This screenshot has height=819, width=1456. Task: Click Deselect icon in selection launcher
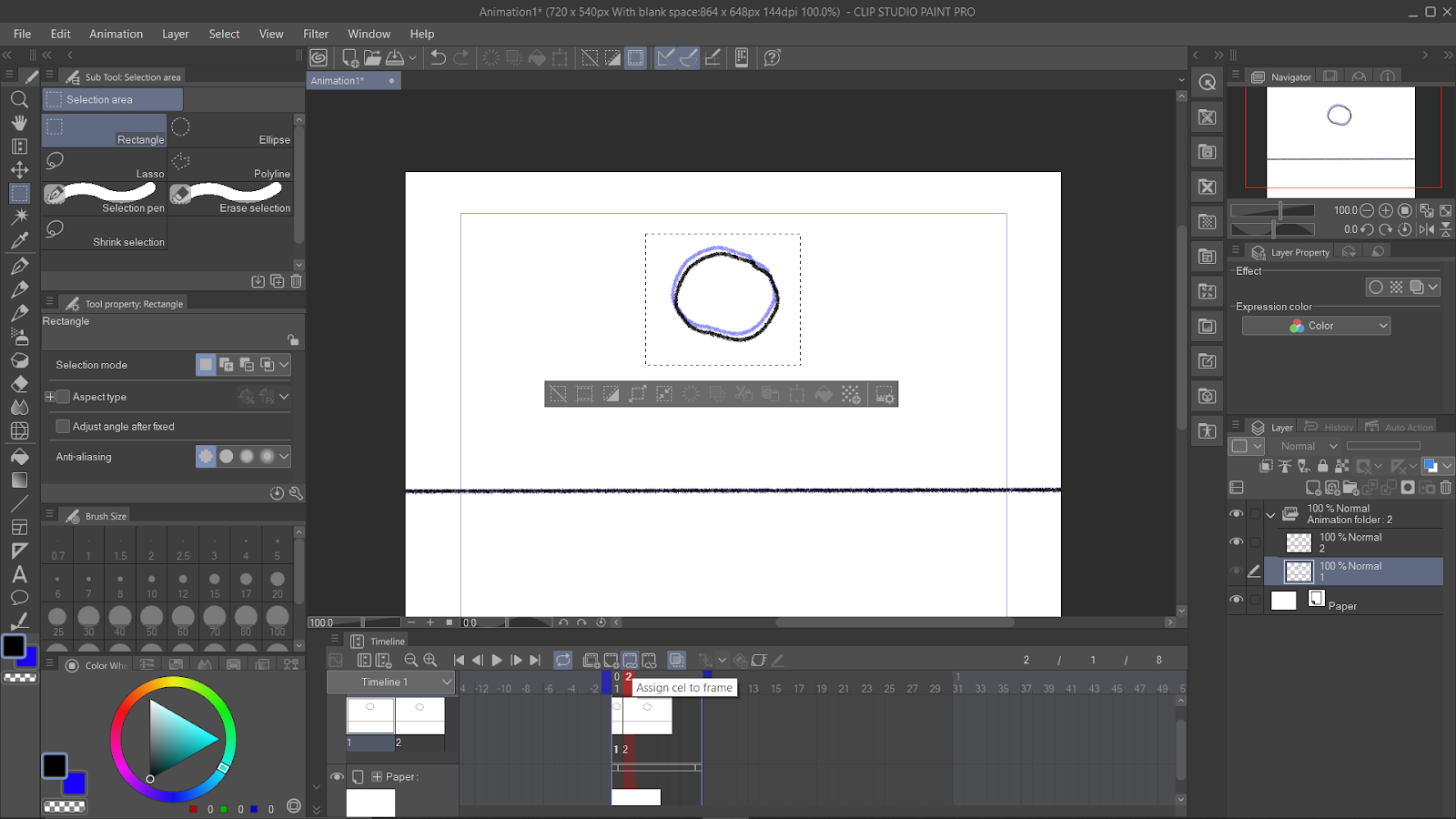tap(558, 394)
